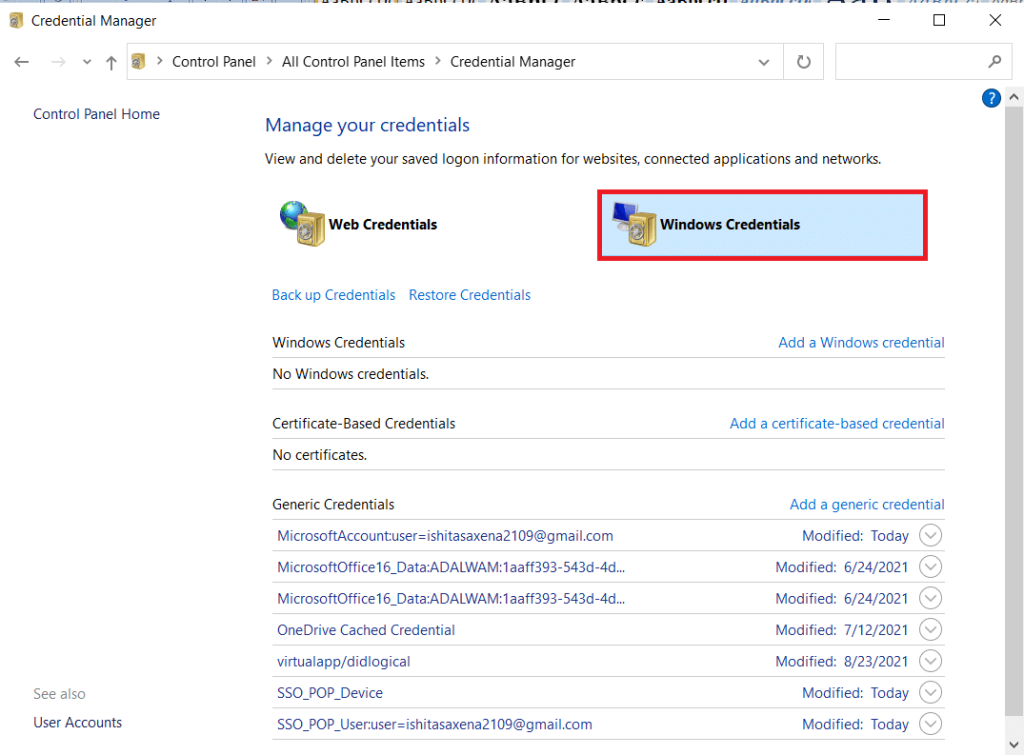This screenshot has width=1024, height=755.
Task: Expand the MicrosoftAccount credential chevron
Action: click(930, 536)
